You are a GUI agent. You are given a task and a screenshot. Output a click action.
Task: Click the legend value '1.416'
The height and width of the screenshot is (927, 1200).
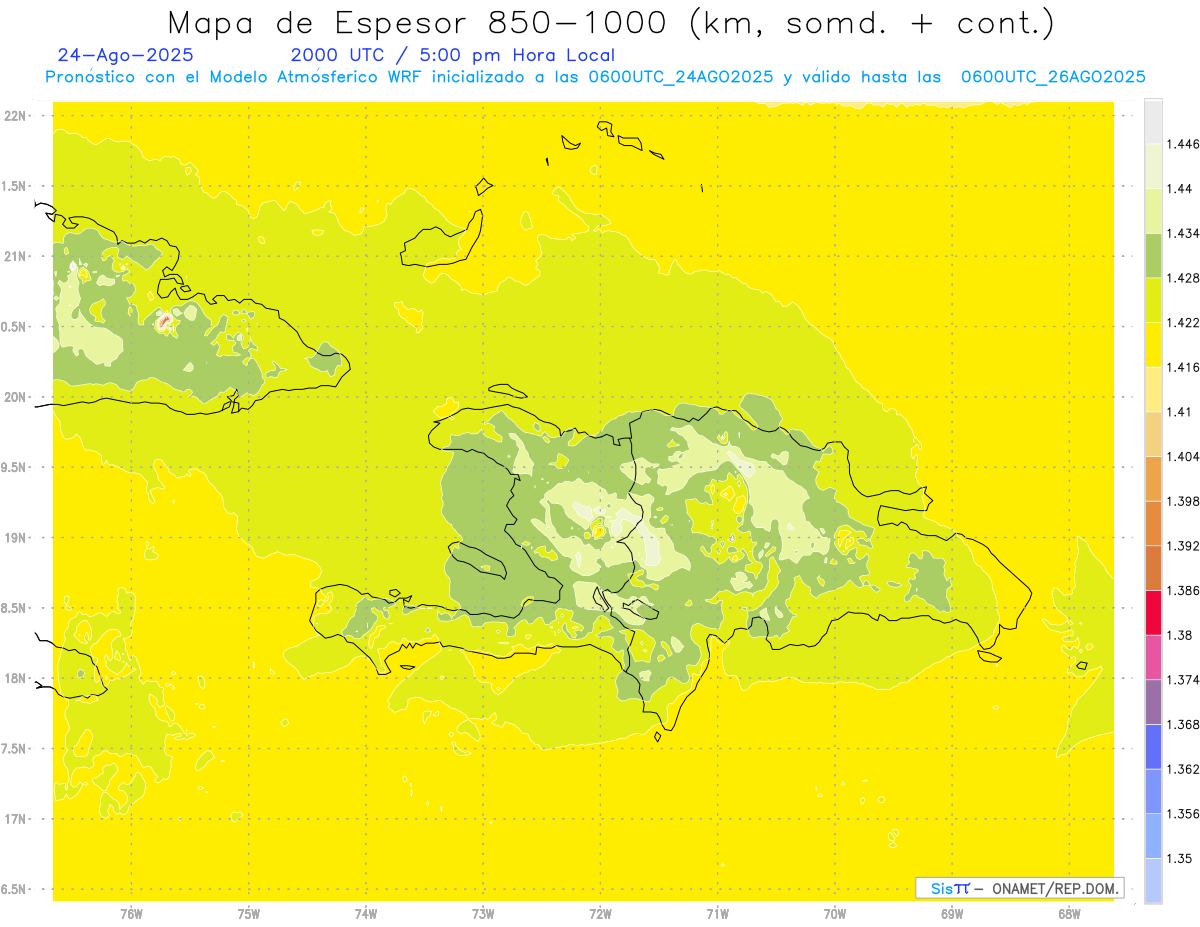(1183, 367)
